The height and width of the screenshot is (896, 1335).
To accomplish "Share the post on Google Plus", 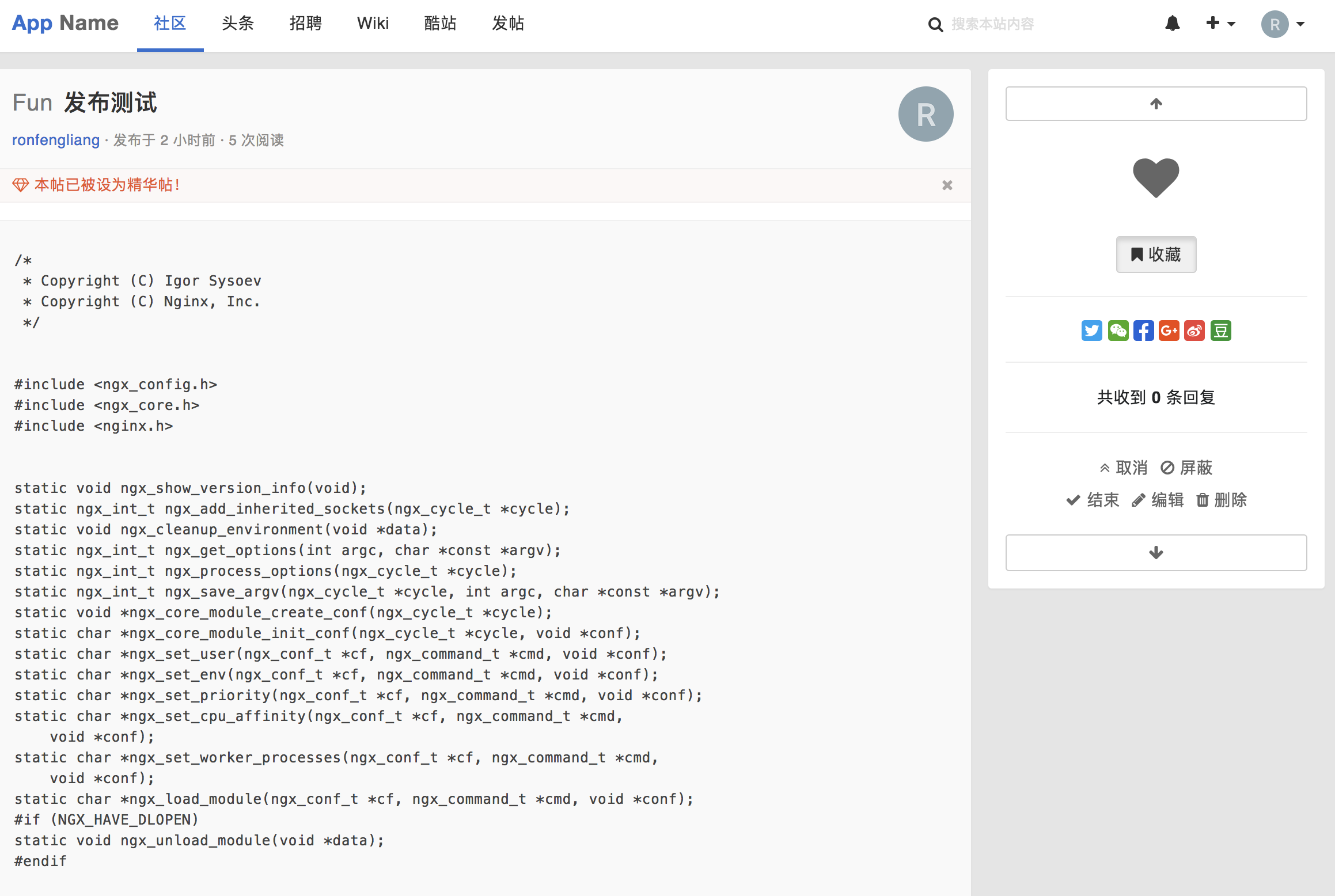I will (x=1169, y=331).
